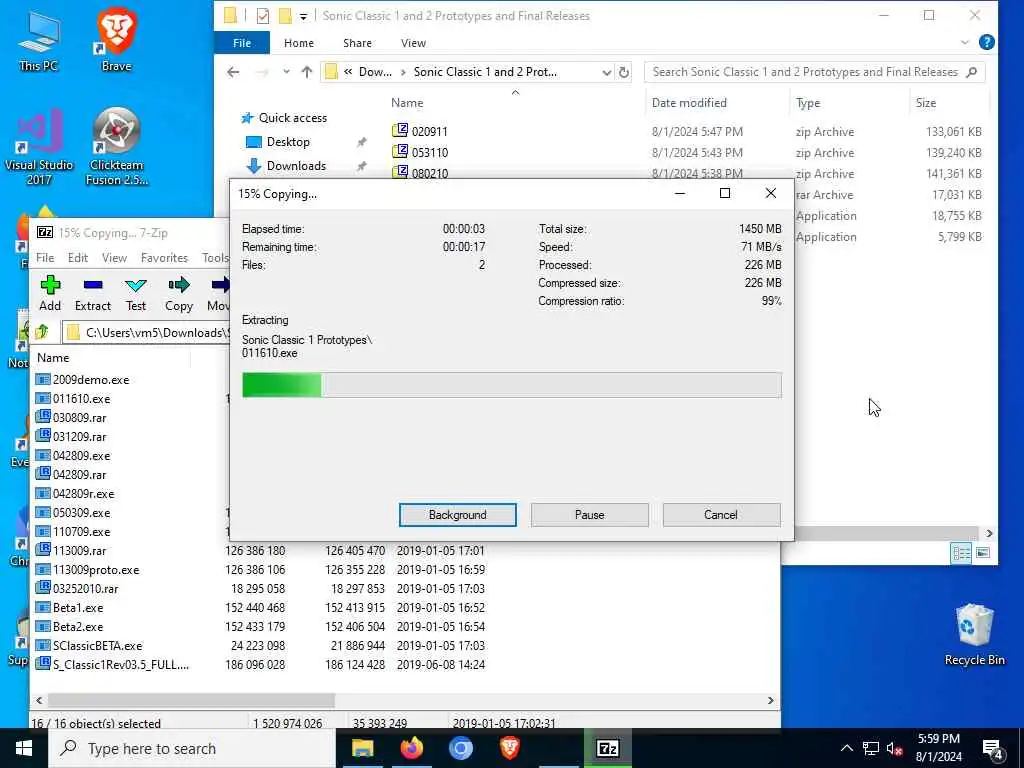
Task: Open File Explorer from the taskbar
Action: [x=362, y=748]
